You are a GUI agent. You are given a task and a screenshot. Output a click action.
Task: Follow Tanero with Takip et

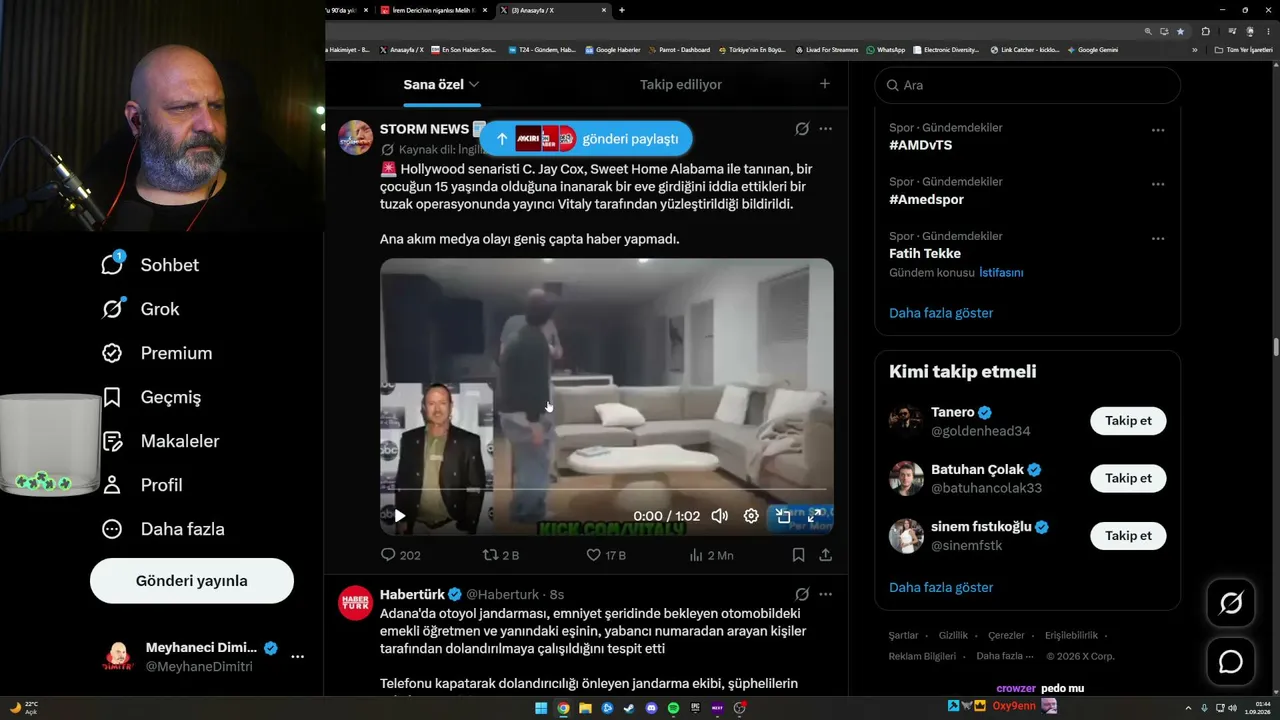point(1128,421)
